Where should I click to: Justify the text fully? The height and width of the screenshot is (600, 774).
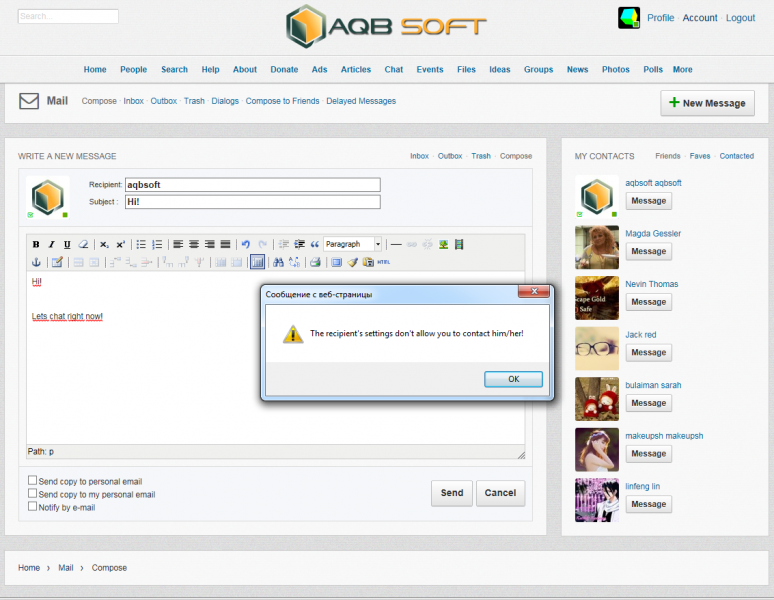225,244
